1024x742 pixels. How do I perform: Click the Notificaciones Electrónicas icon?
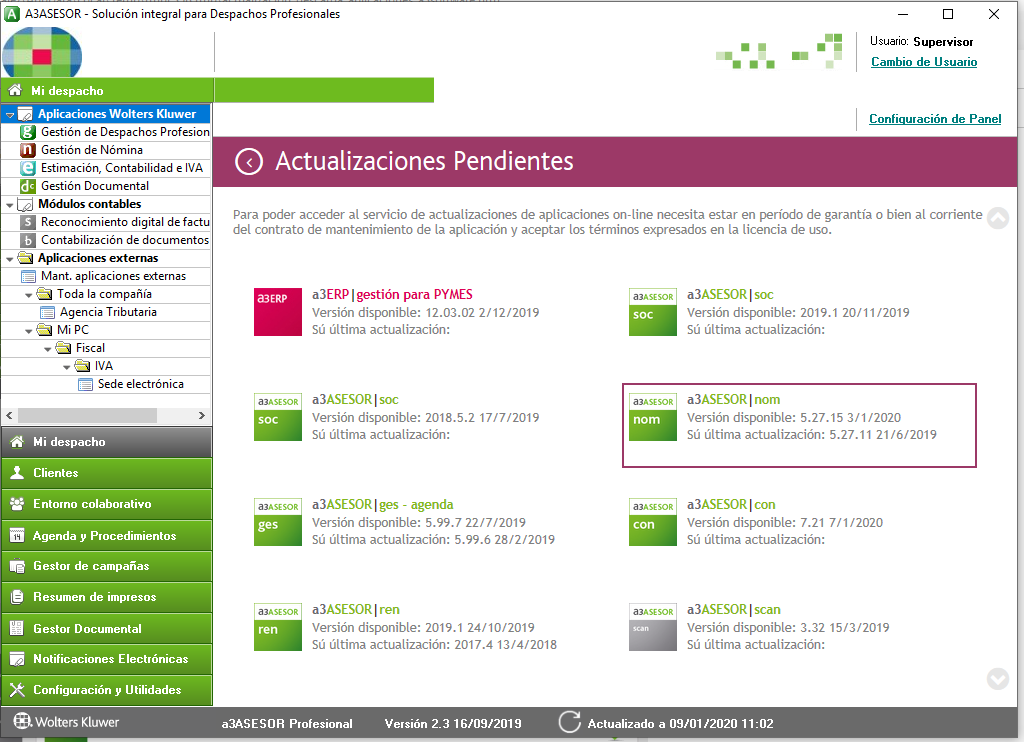pos(18,659)
